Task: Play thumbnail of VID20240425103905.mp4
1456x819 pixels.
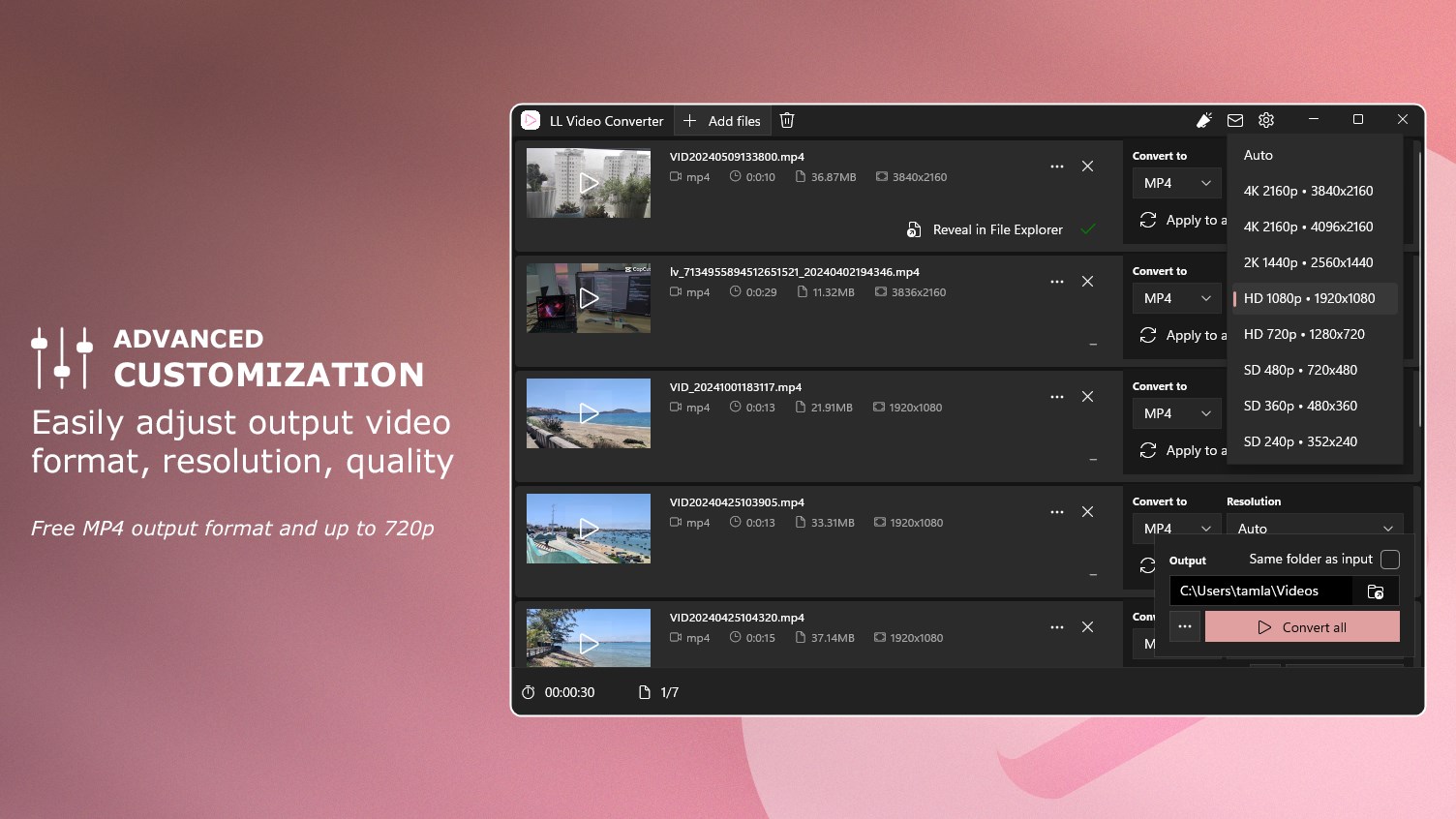Action: point(589,529)
